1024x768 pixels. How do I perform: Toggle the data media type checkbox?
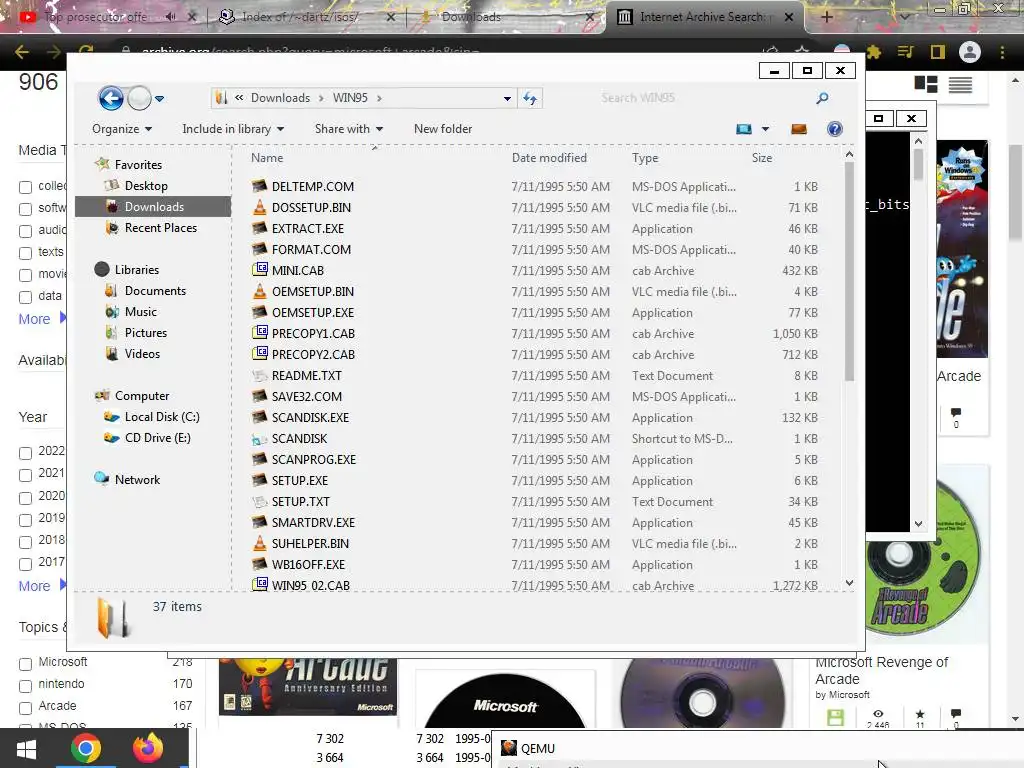(x=25, y=297)
